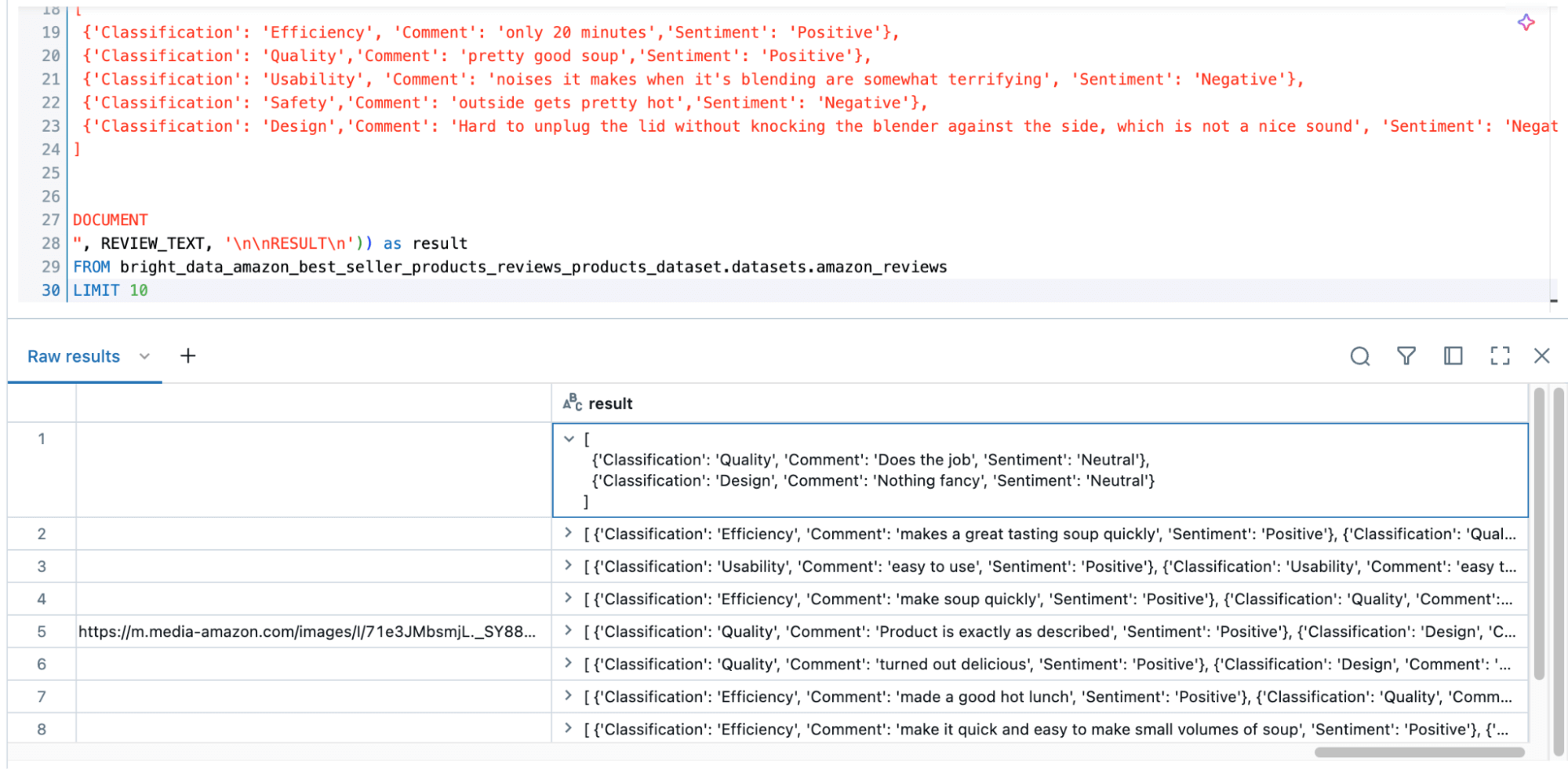1568x769 pixels.
Task: Add a new results tab
Action: [x=187, y=356]
